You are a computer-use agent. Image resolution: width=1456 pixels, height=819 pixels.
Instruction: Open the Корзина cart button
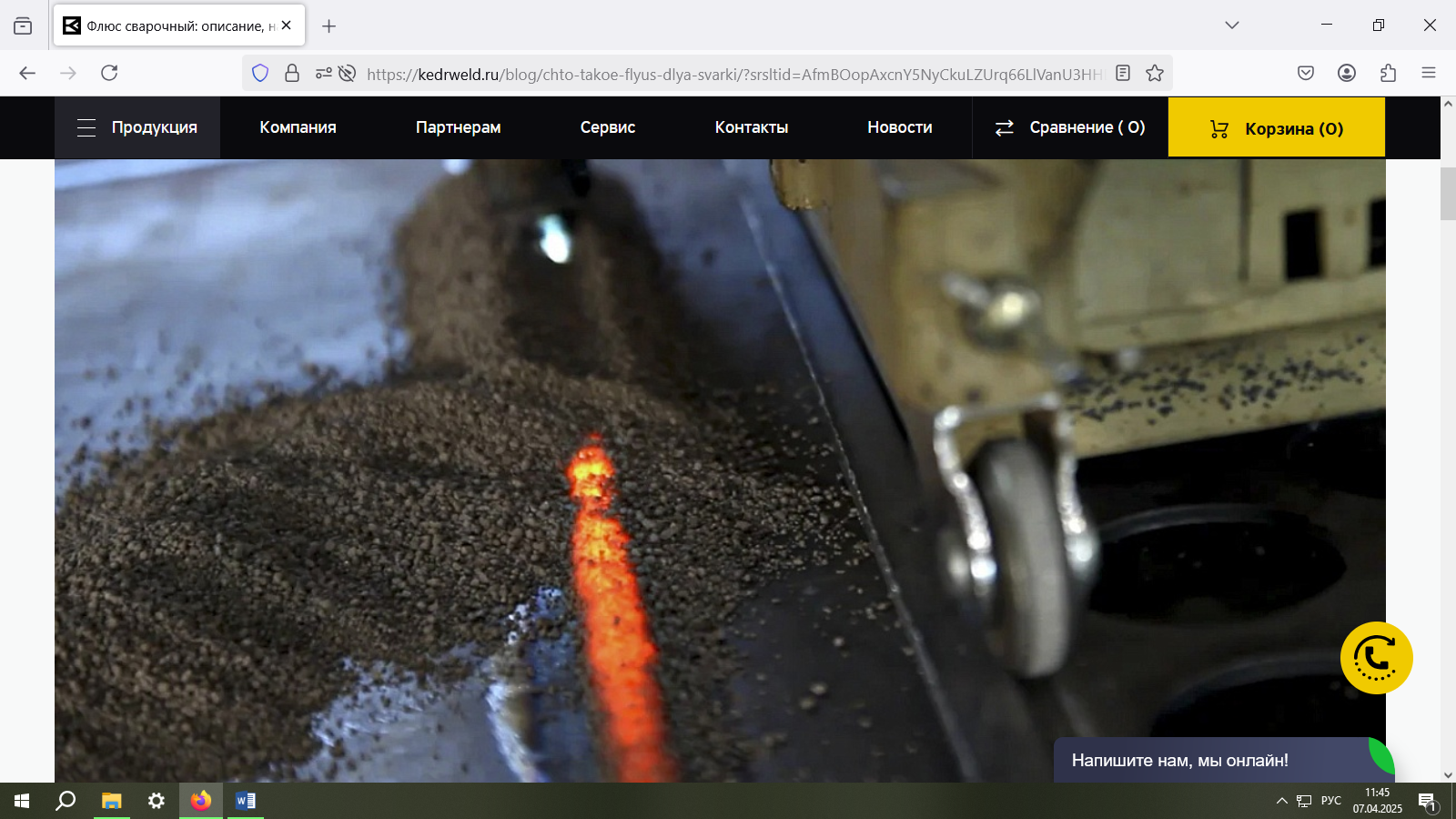click(x=1276, y=129)
